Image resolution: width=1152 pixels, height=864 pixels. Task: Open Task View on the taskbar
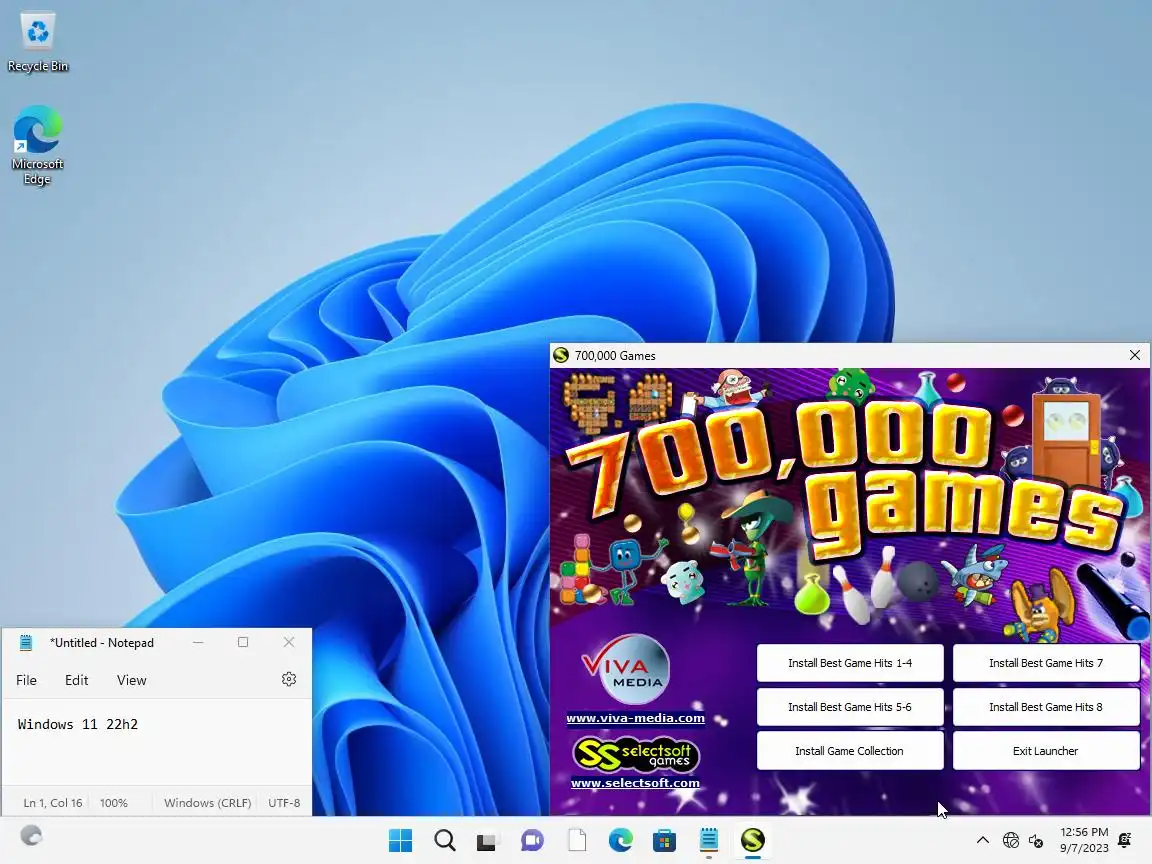pyautogui.click(x=486, y=841)
